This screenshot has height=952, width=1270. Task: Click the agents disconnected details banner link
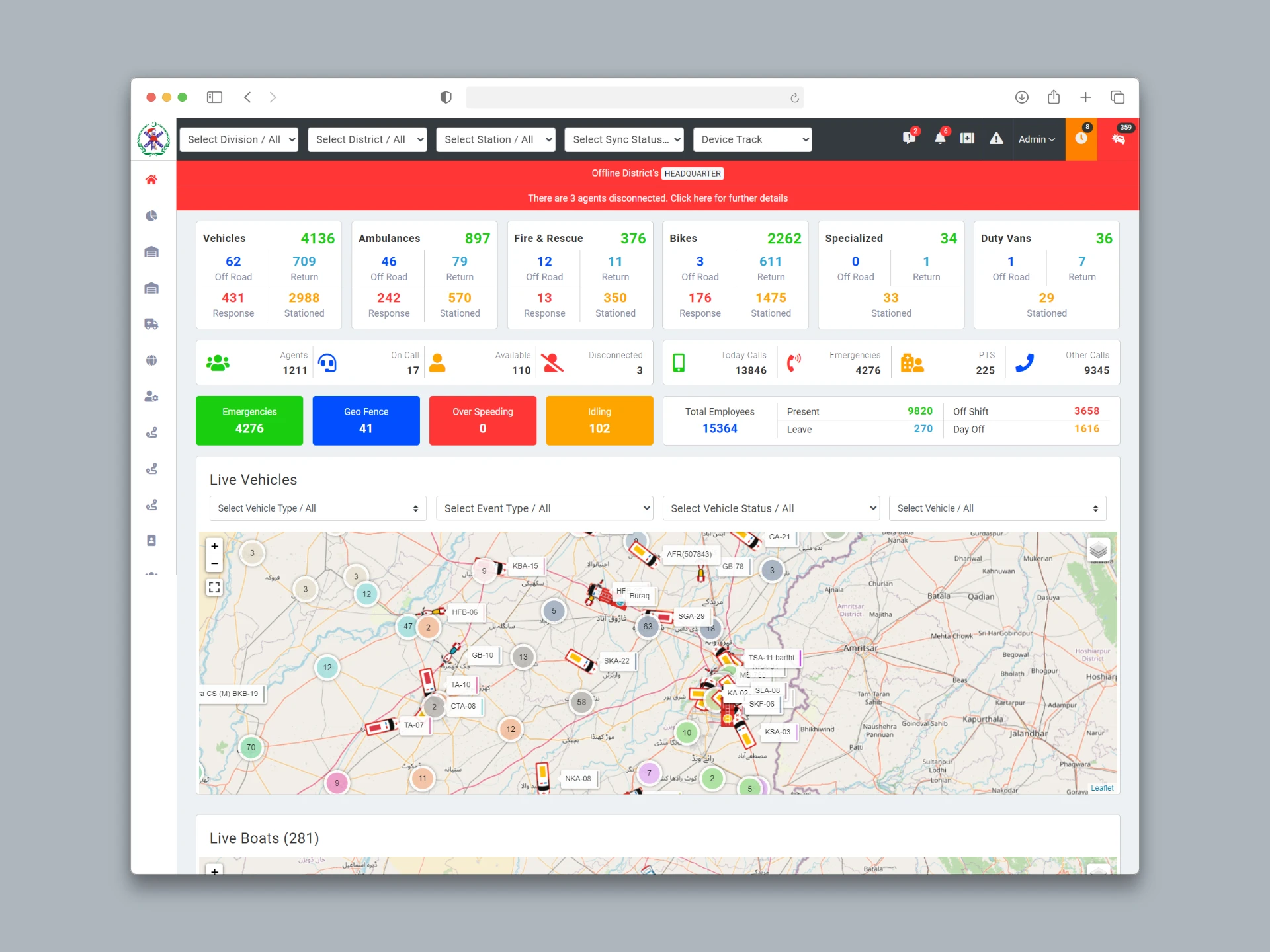657,198
